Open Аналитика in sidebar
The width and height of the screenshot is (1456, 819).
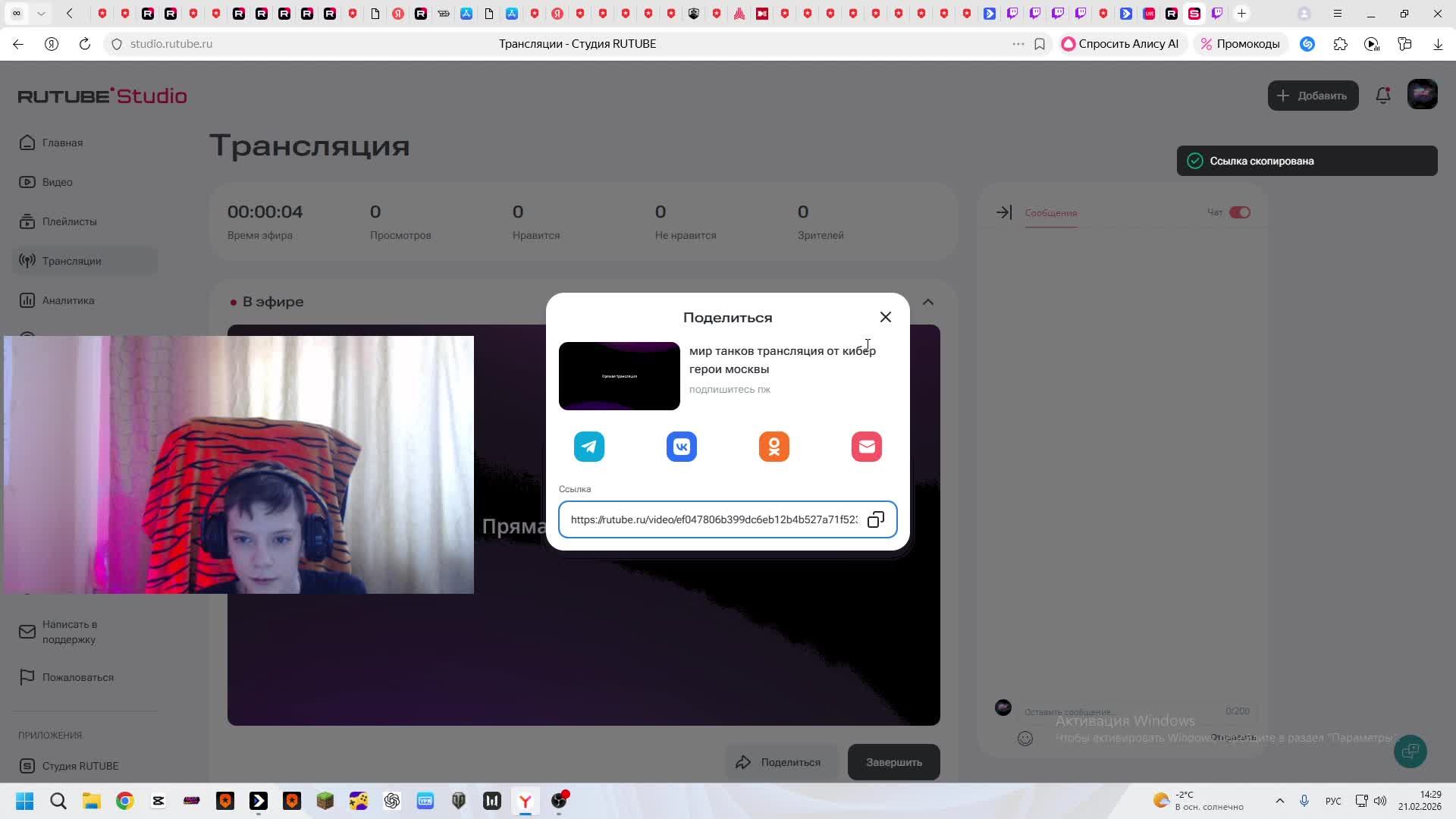(x=68, y=300)
